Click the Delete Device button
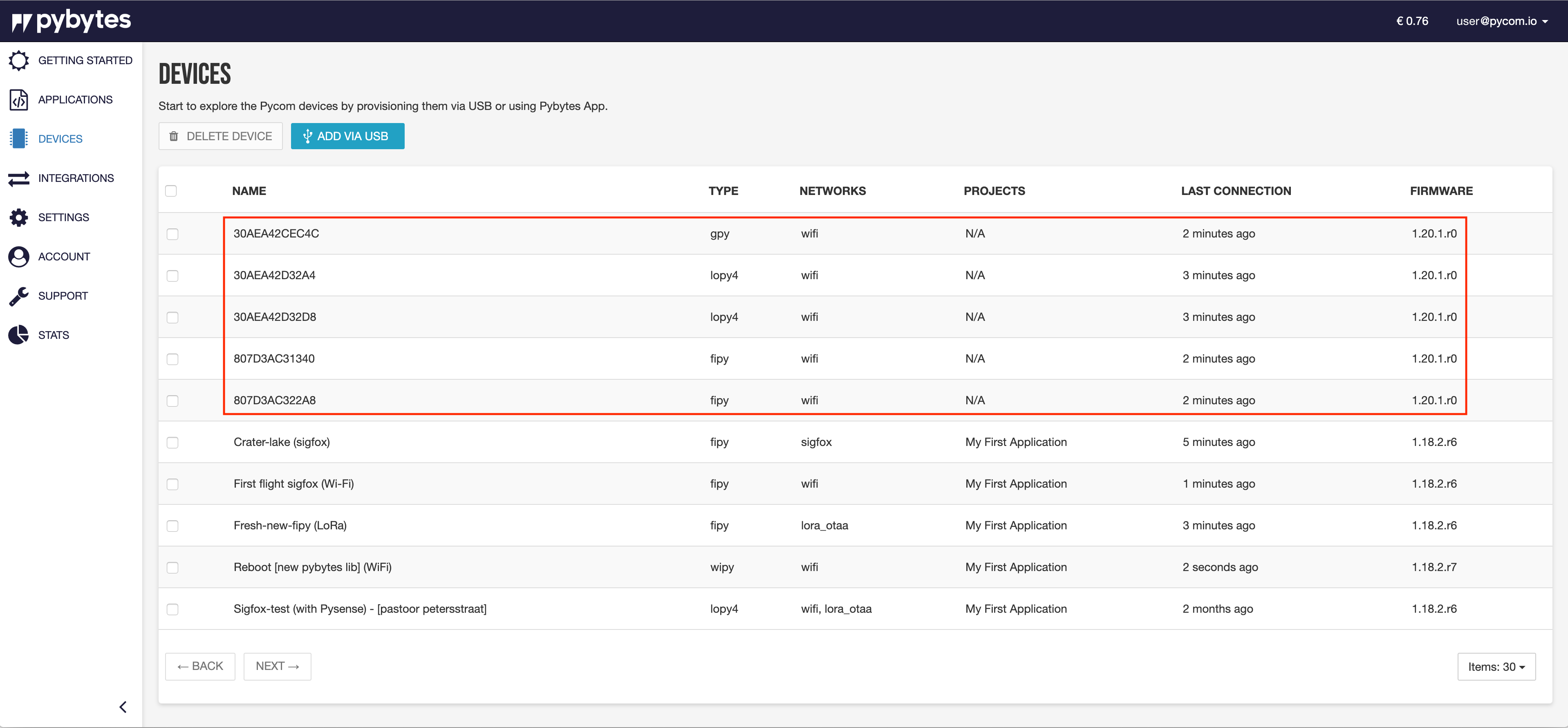 tap(220, 137)
